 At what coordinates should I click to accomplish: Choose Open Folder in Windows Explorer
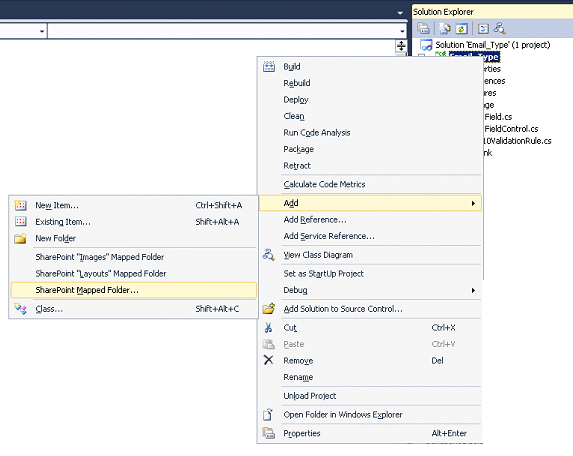[x=370, y=414]
